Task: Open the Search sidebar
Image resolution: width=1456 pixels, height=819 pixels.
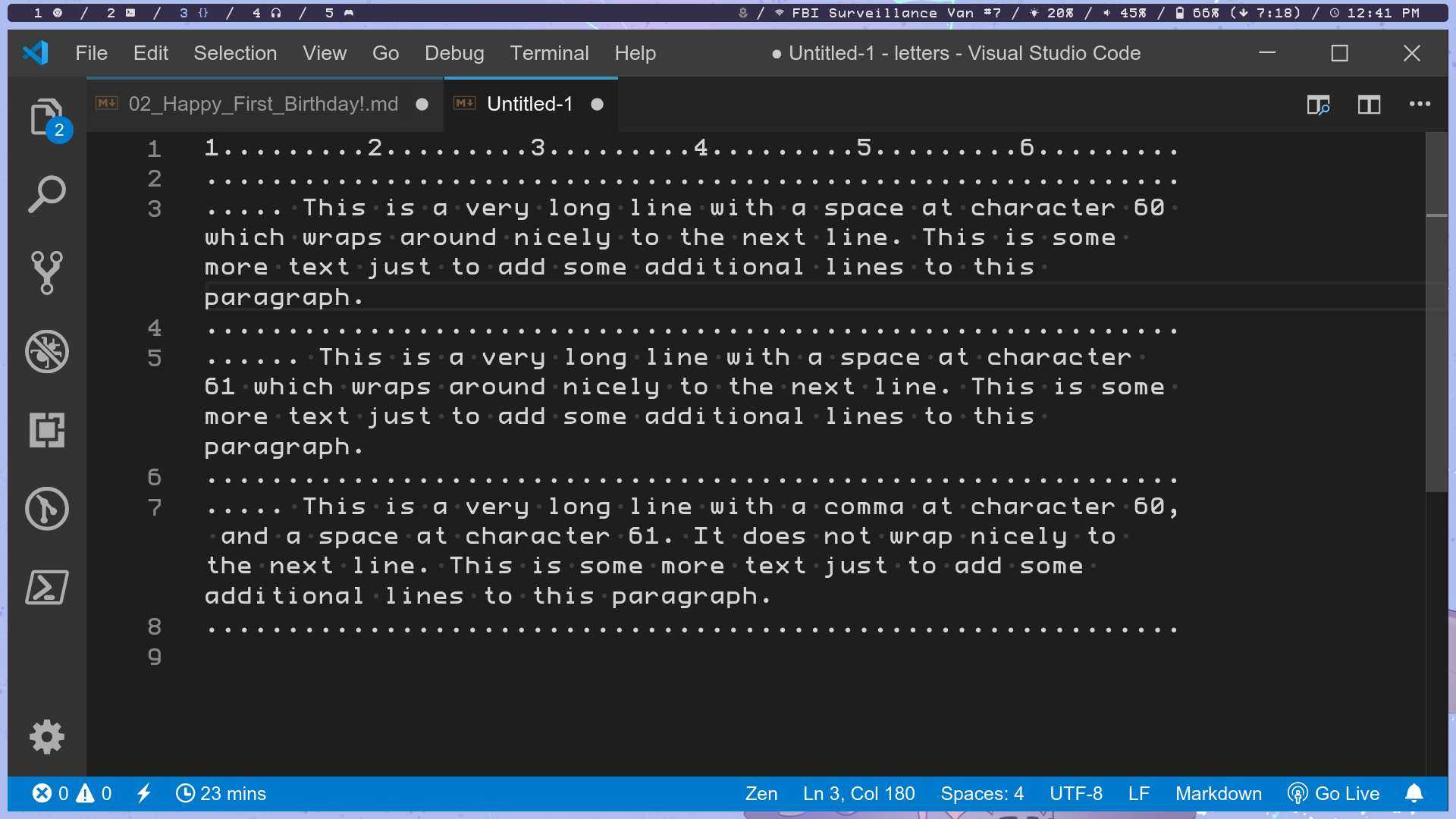Action: coord(45,193)
